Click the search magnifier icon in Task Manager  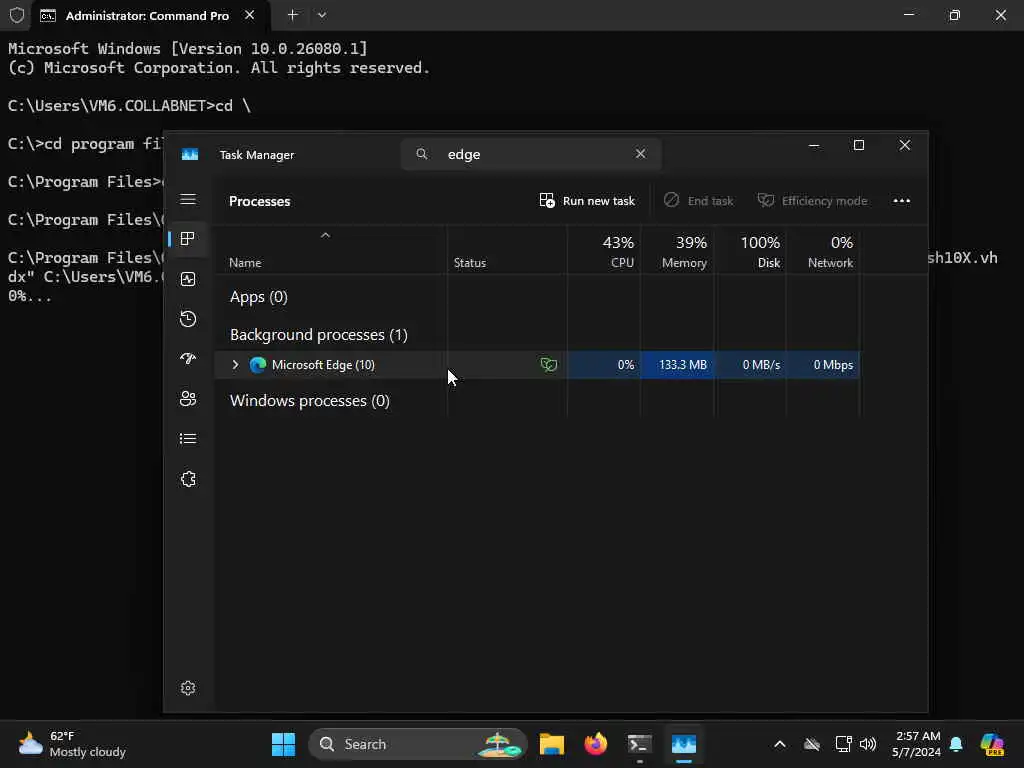coord(422,154)
